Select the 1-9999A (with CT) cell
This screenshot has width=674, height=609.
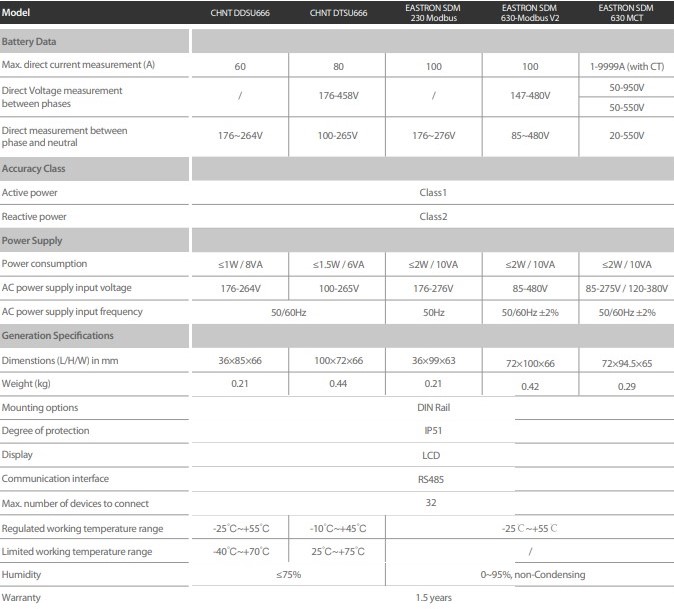tap(627, 67)
